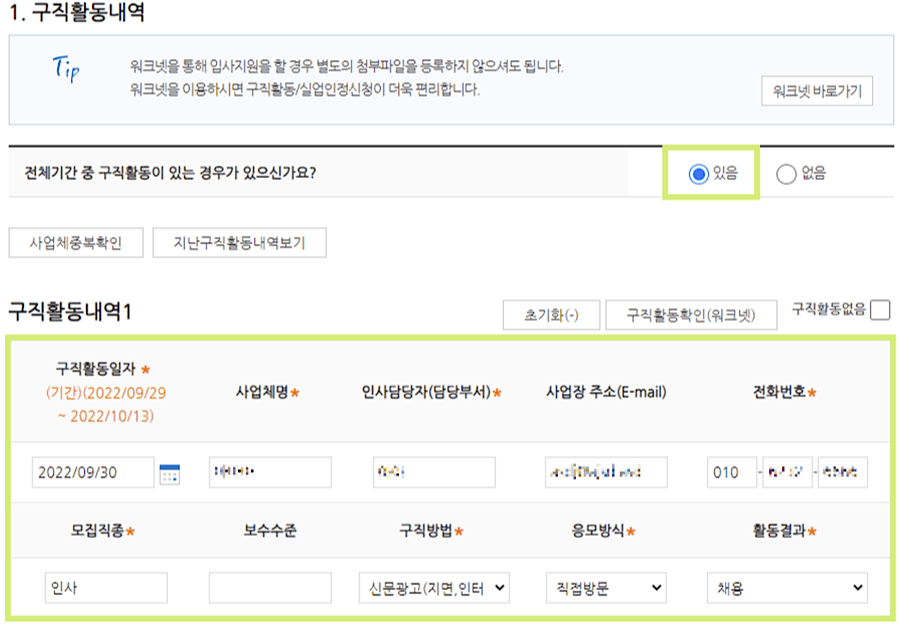Open 지난구직활동내역보기 to view past activities
900x626 pixels.
238,240
